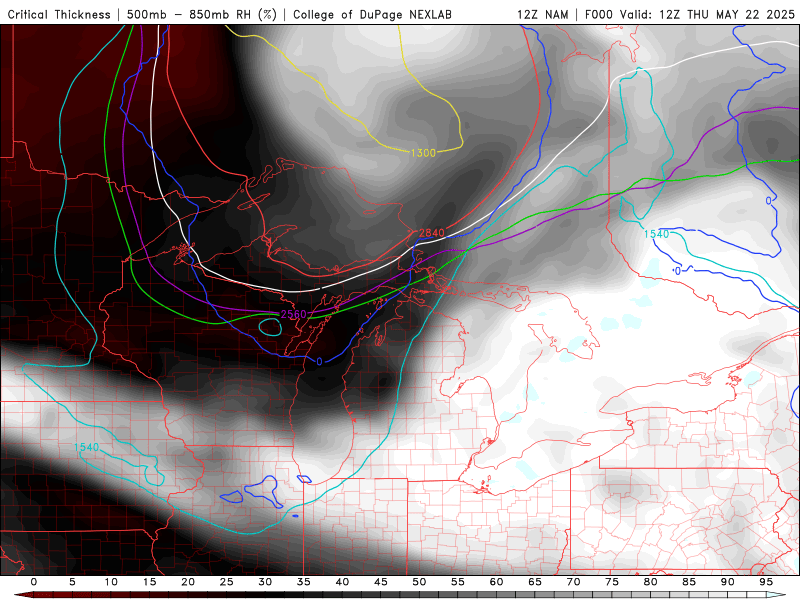Screen dimensions: 800x600
Task: Select the color scale tick label 20
Action: 188,582
